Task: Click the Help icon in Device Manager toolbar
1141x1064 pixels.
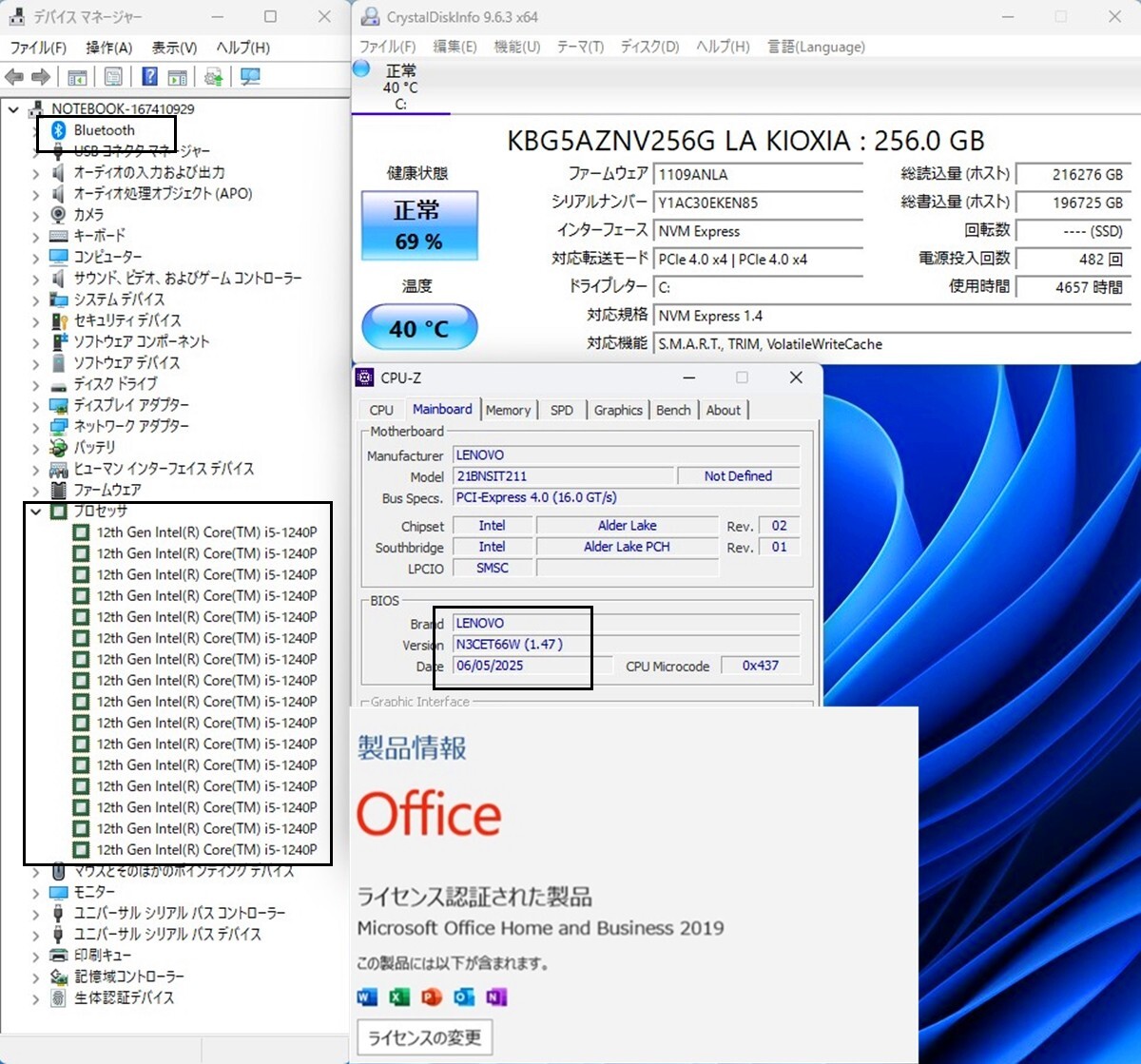Action: pos(149,78)
